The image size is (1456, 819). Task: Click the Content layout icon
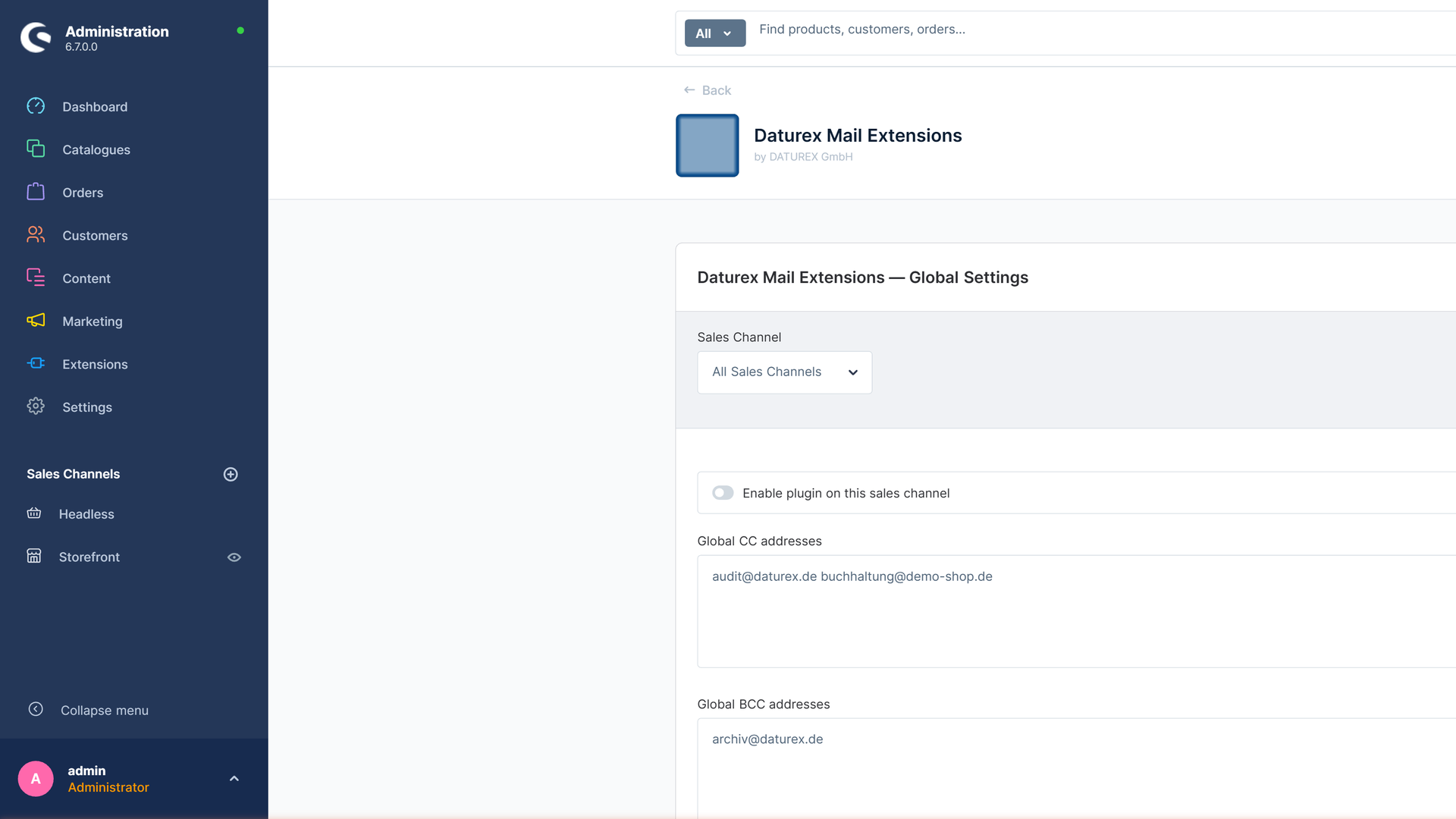[36, 278]
